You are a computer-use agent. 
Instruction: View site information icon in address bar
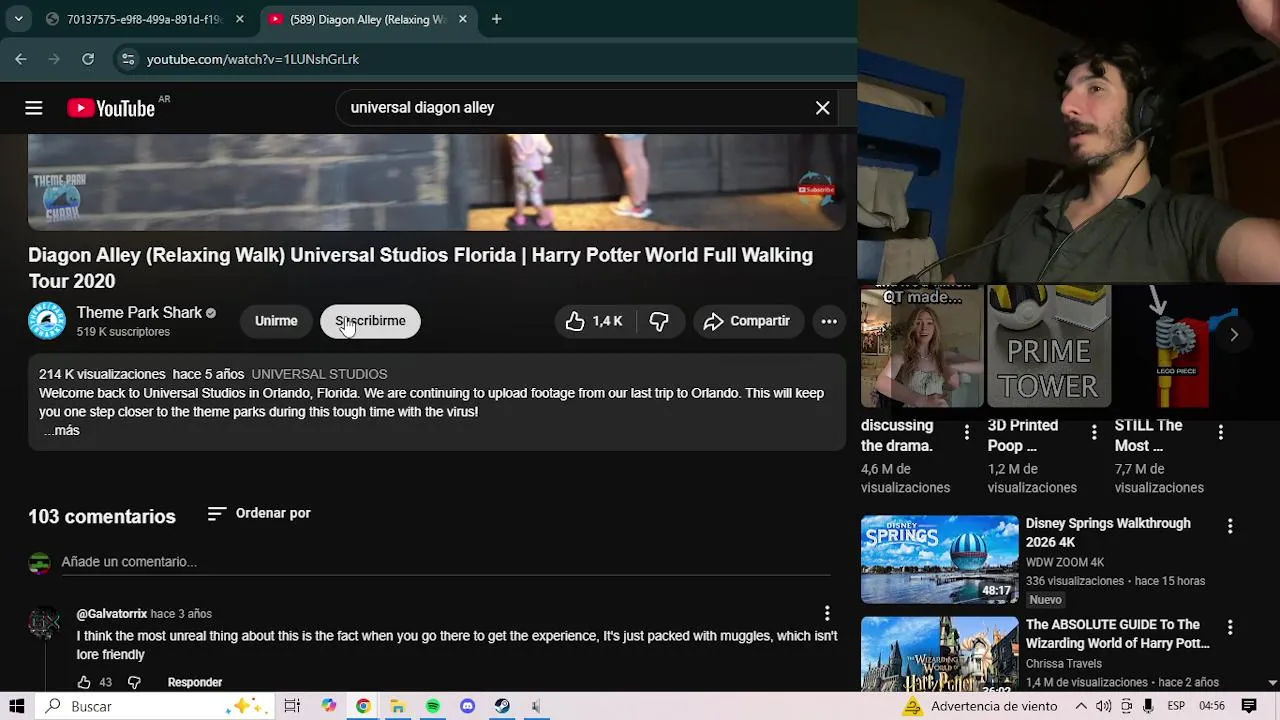coord(127,59)
